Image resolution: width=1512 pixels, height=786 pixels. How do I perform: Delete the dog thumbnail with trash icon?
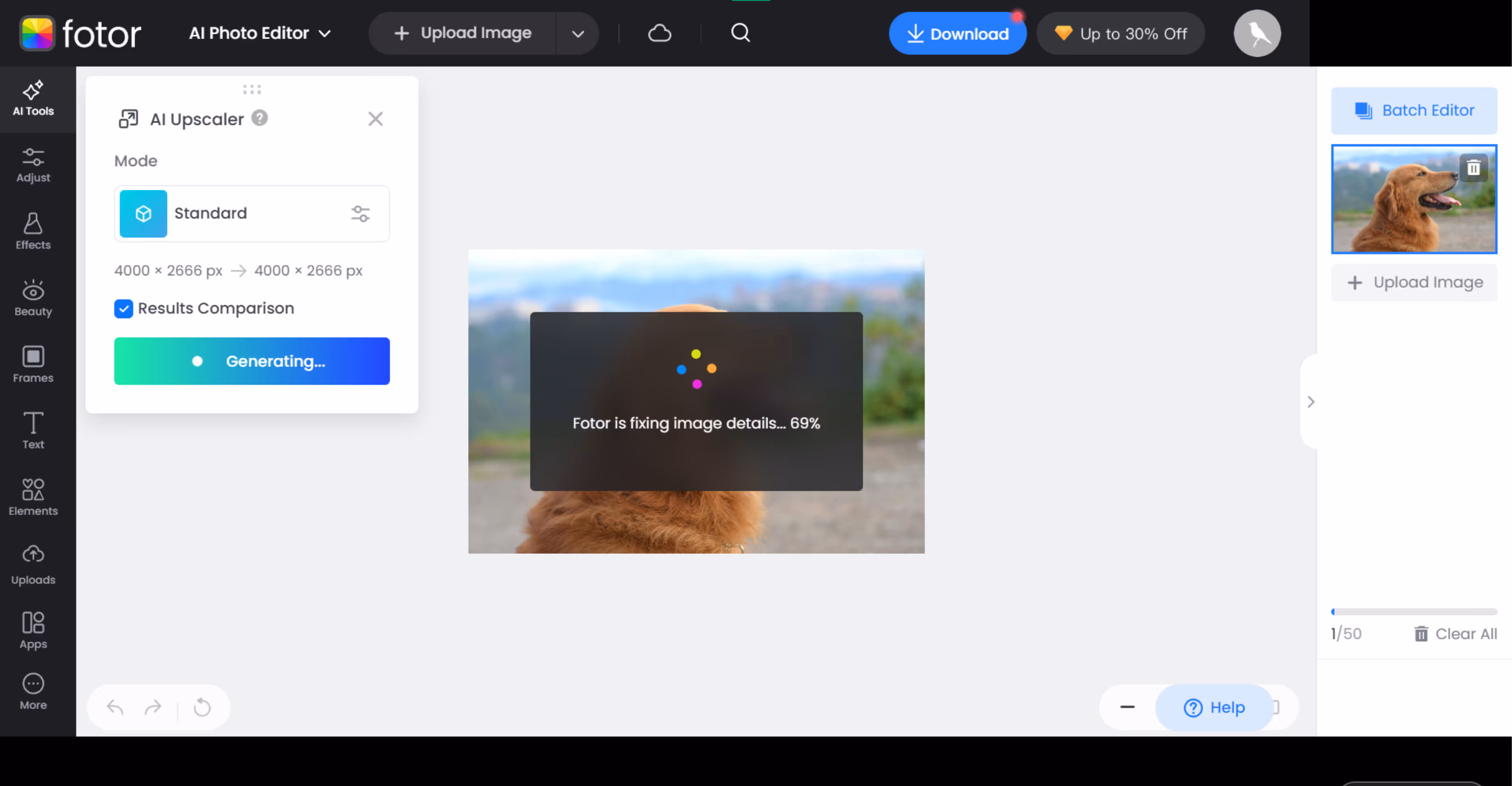point(1473,168)
